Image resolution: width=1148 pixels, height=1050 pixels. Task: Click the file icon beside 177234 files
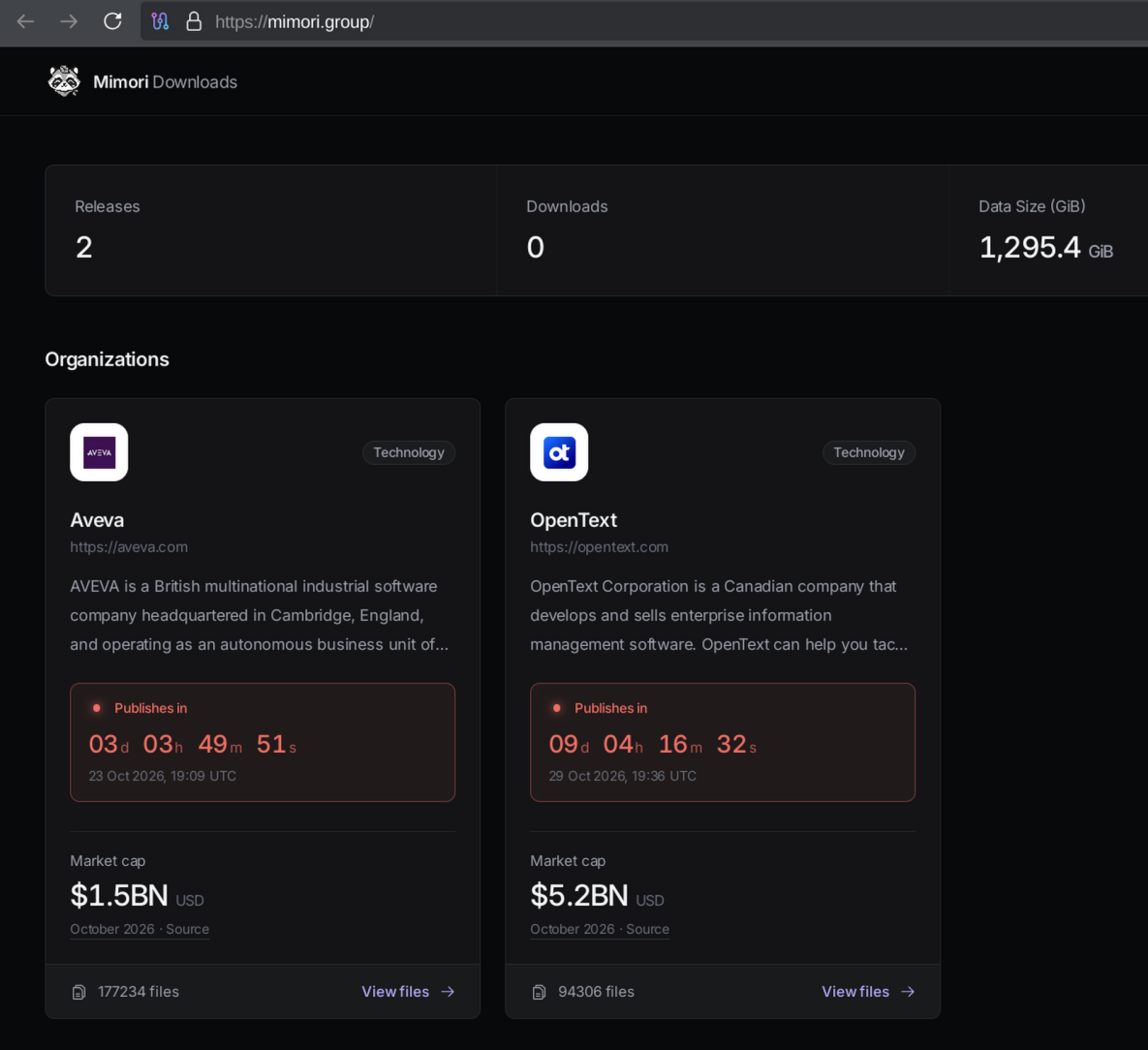pos(79,992)
